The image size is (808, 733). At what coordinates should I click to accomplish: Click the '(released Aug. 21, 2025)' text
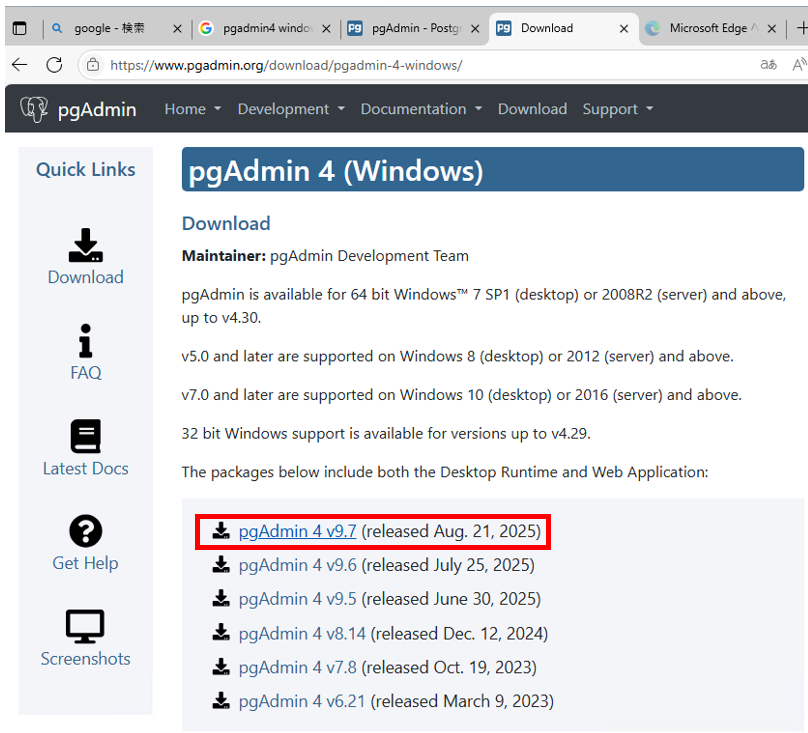[x=451, y=531]
